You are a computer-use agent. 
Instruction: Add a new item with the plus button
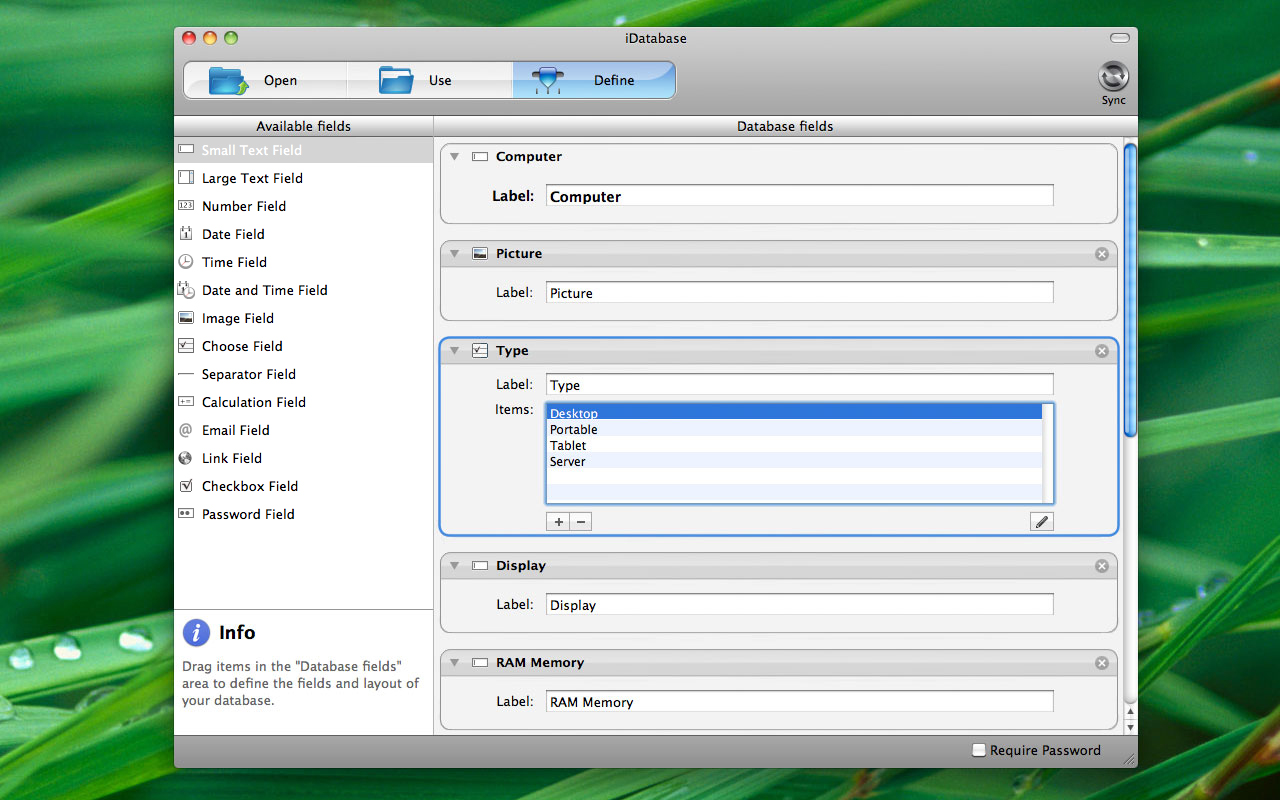point(558,521)
